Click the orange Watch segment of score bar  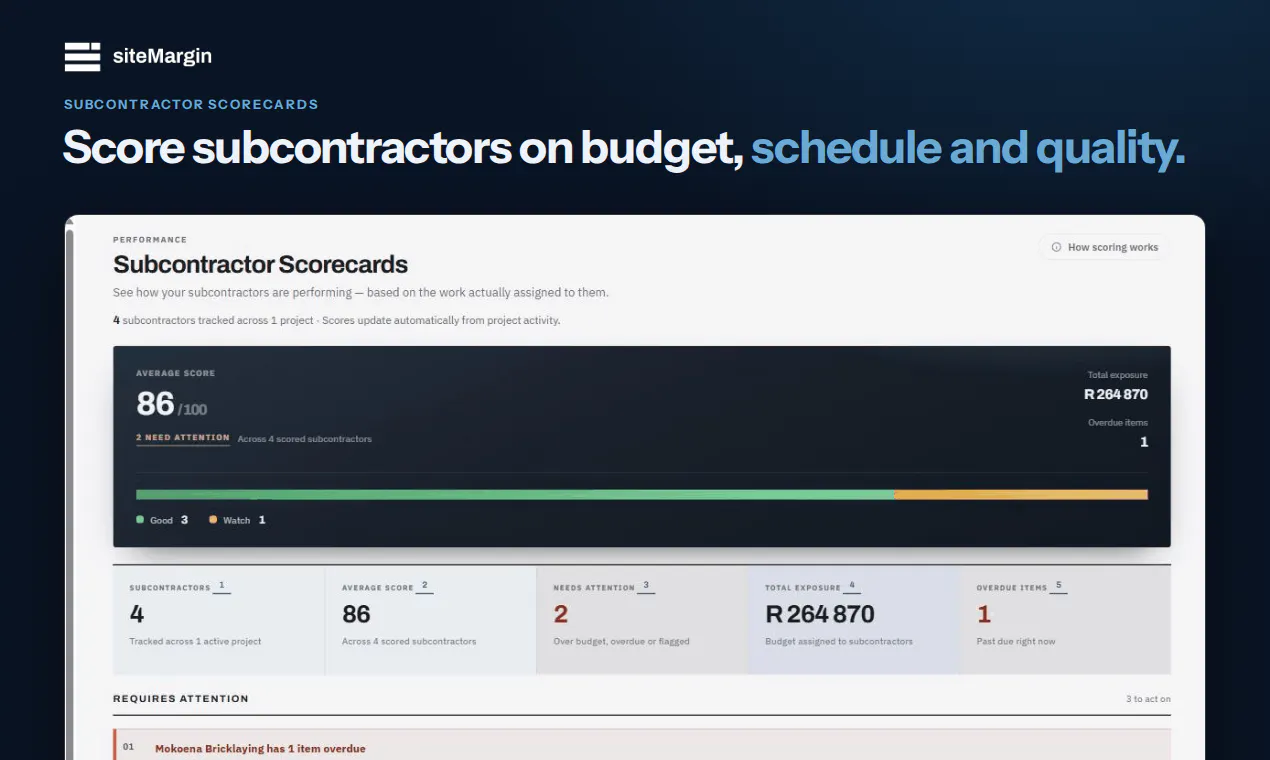(1021, 495)
